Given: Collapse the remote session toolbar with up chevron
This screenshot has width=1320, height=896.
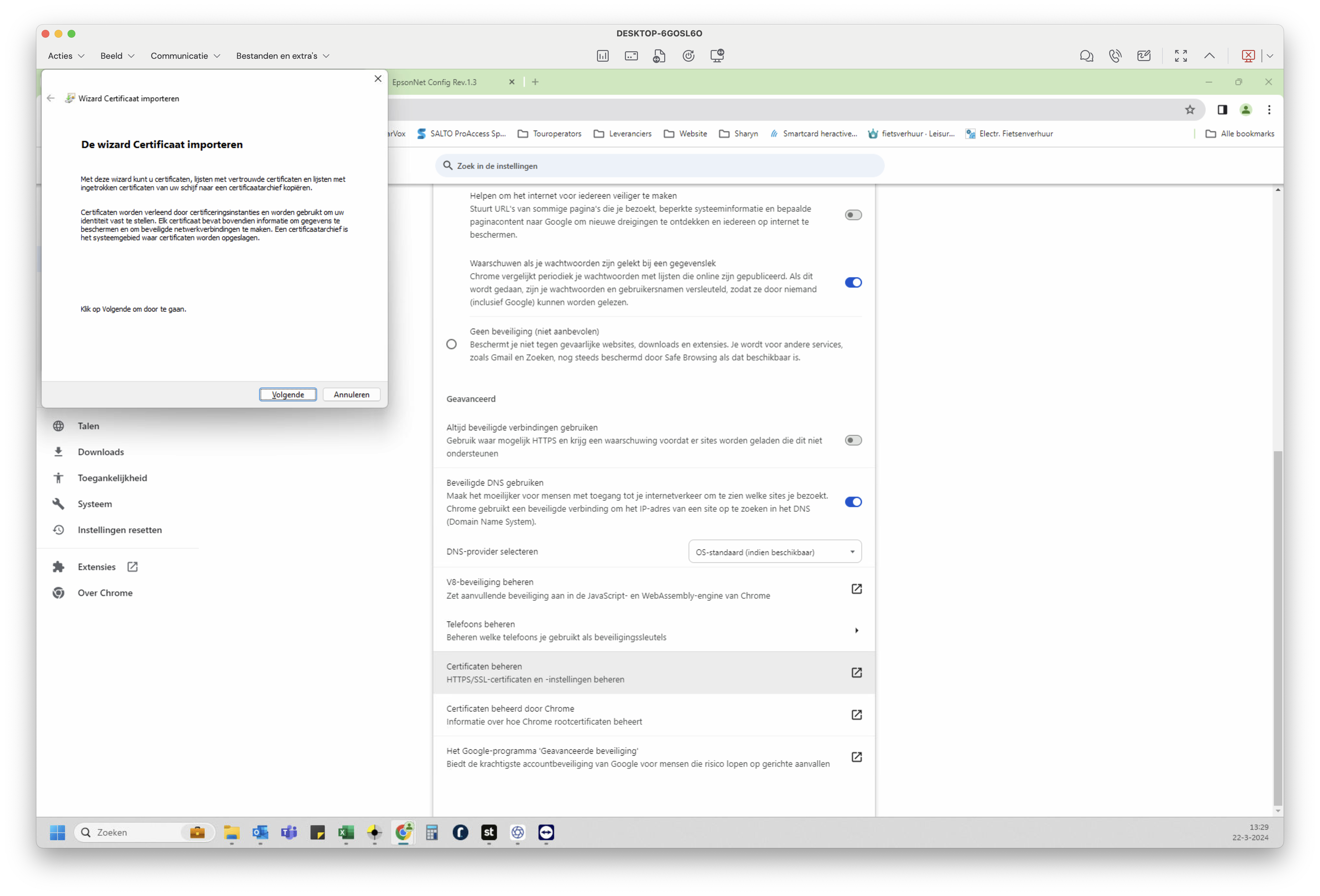Looking at the screenshot, I should 1210,56.
